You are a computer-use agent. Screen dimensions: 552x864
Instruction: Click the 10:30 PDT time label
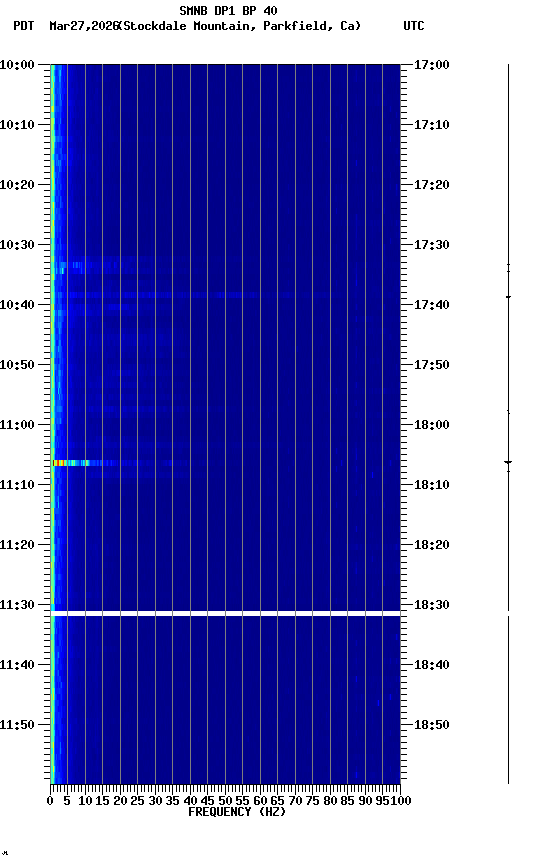(17, 245)
